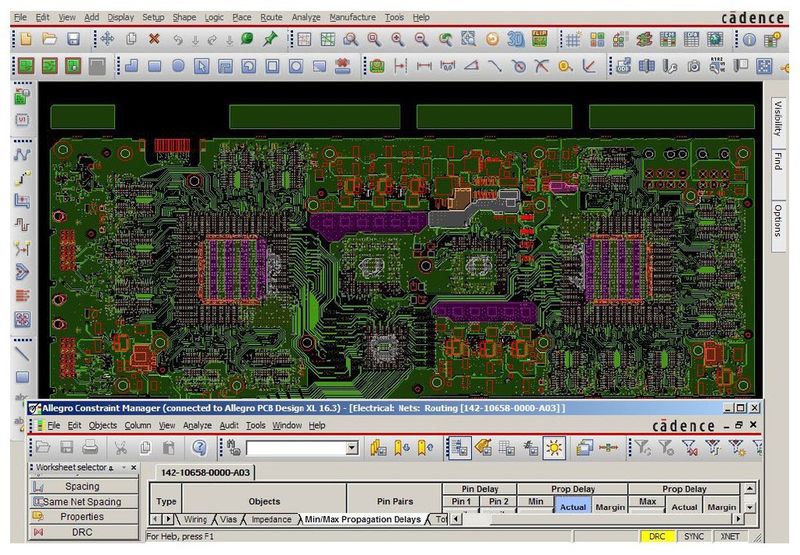Screen dimensions: 800x555
Task: Click the Help question mark icon in Constraint Manager
Action: click(199, 448)
